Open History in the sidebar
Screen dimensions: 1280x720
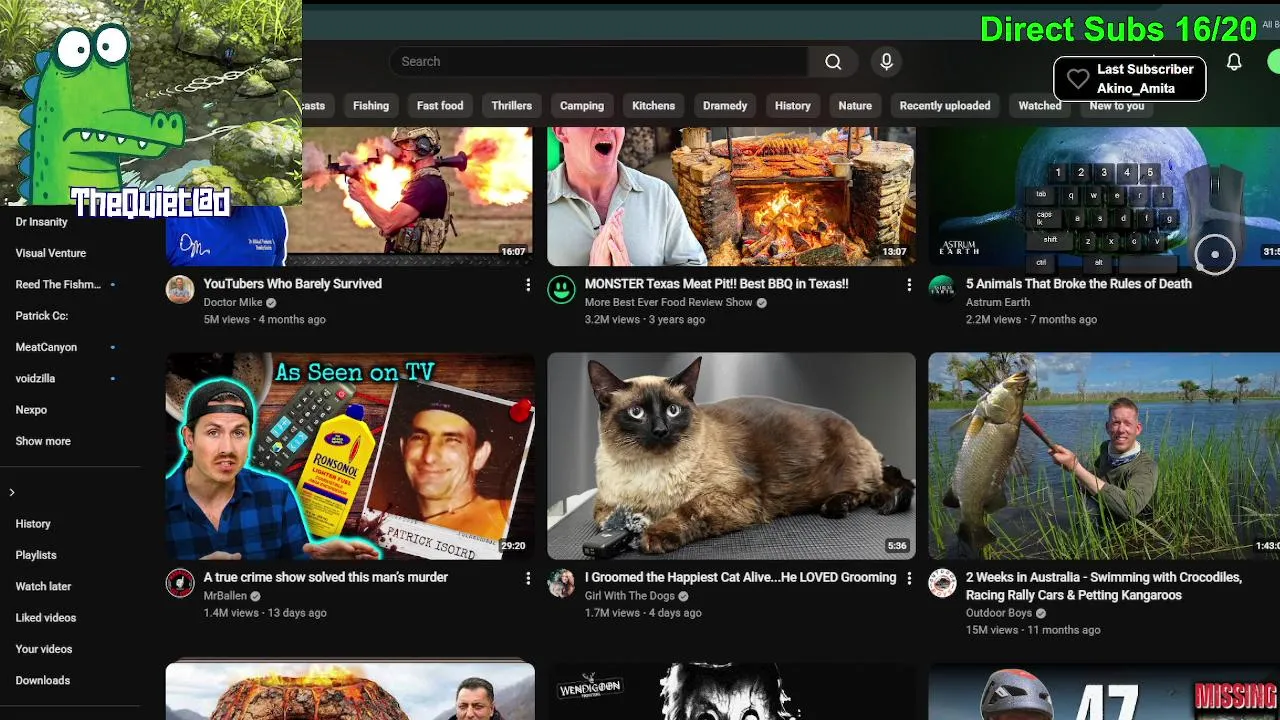[33, 524]
